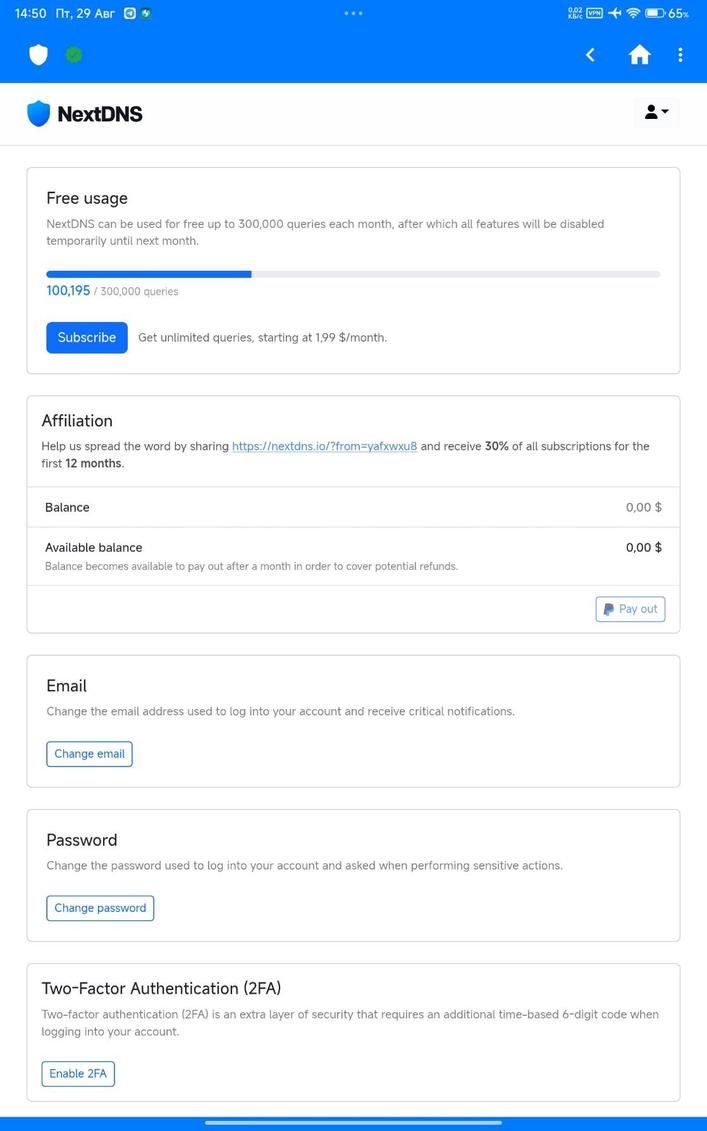Tap the gesture navigation bar at the bottom
The height and width of the screenshot is (1131, 707).
click(353, 1122)
